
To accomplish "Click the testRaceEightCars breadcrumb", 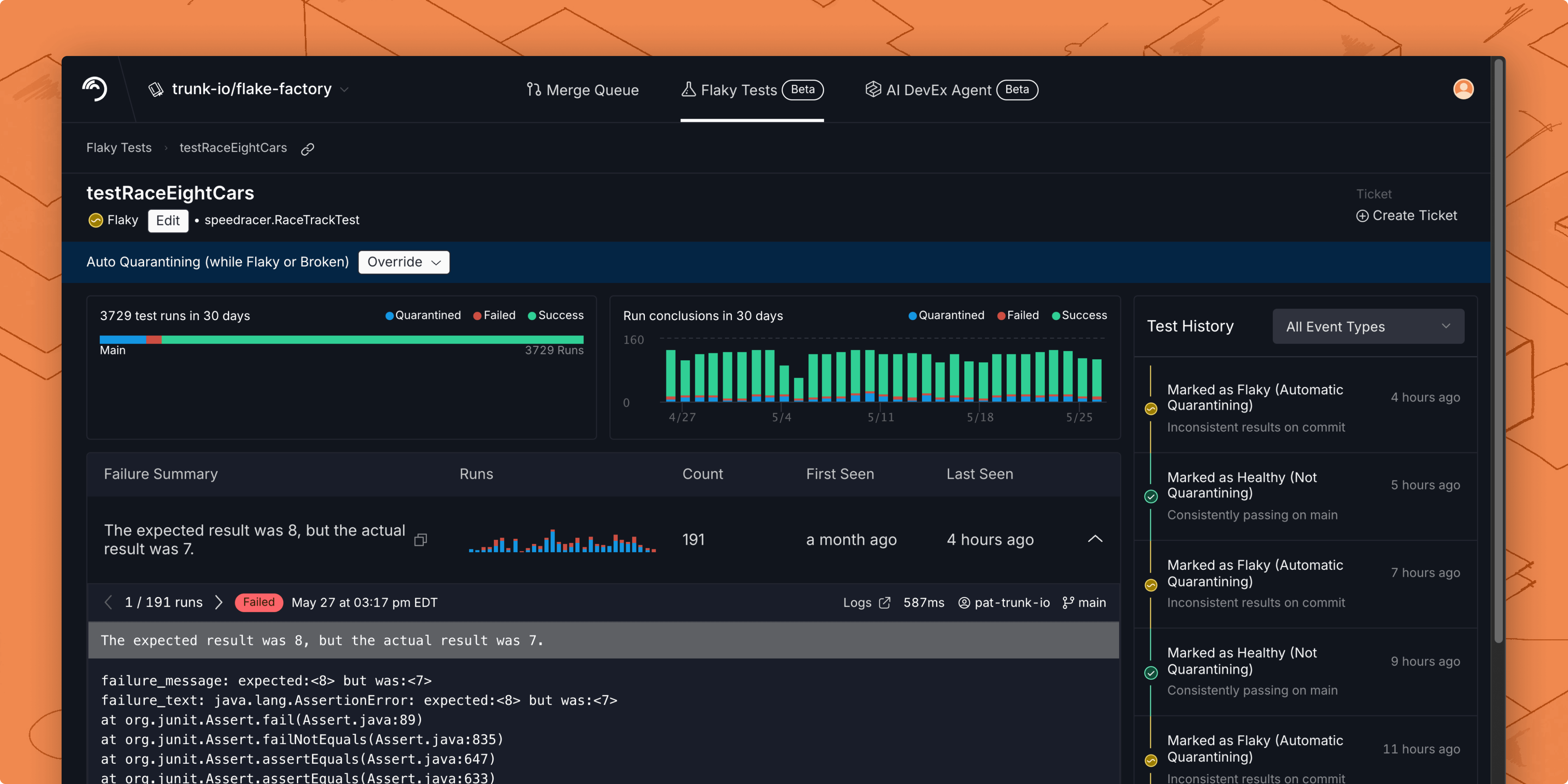I will click(x=233, y=148).
